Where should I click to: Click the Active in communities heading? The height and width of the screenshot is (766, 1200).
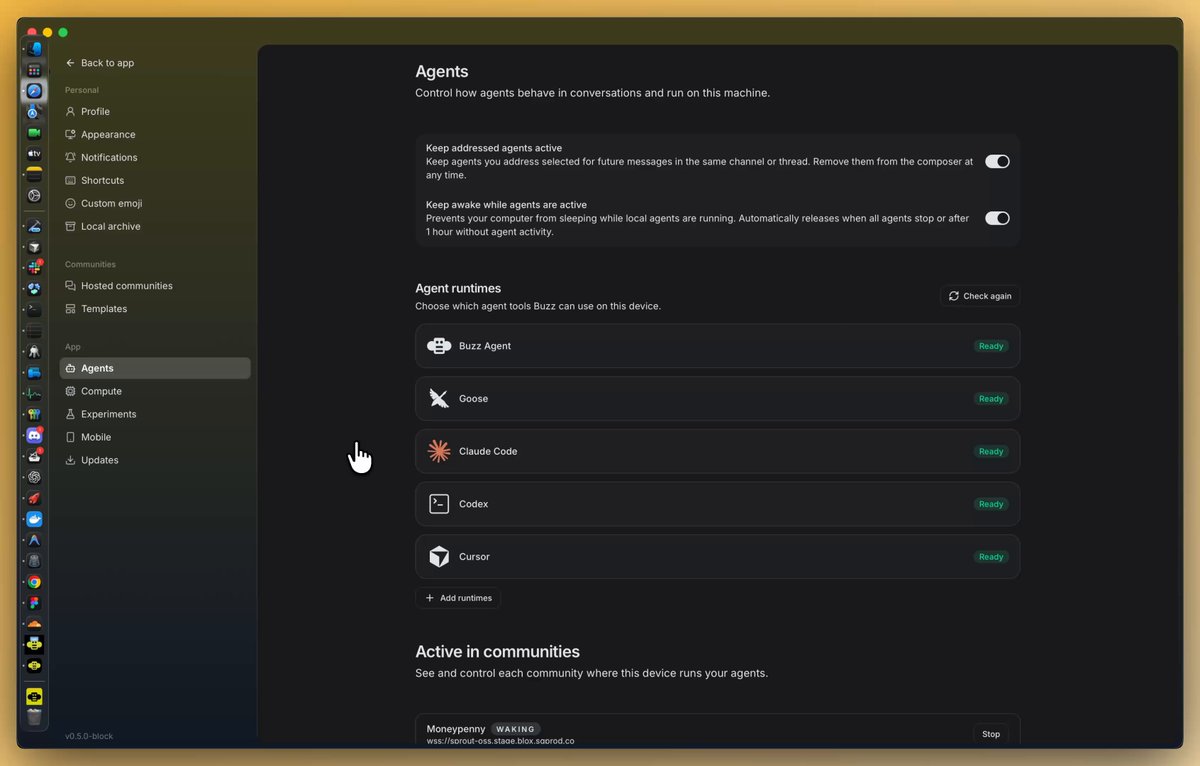497,652
